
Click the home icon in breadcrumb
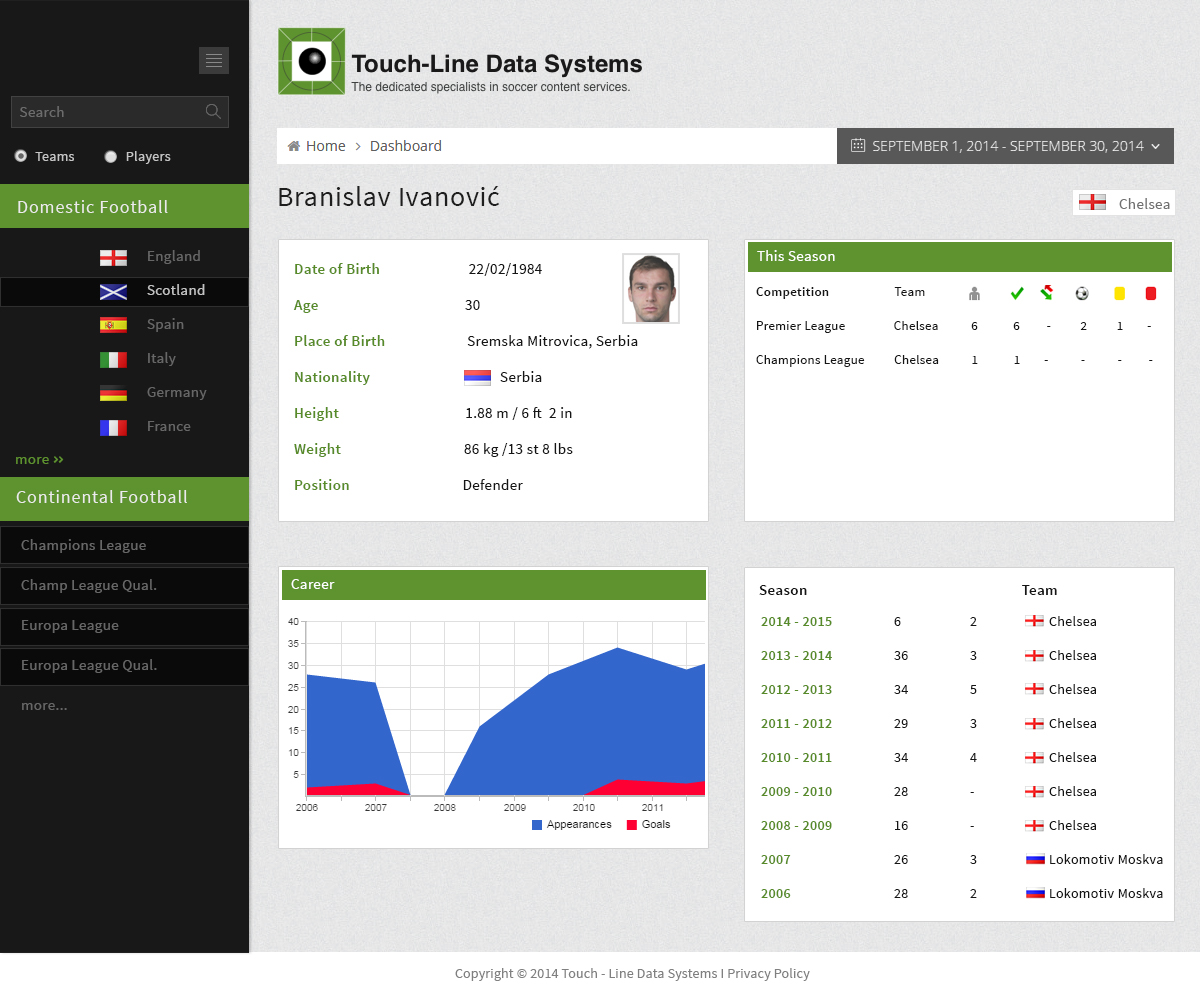click(294, 146)
